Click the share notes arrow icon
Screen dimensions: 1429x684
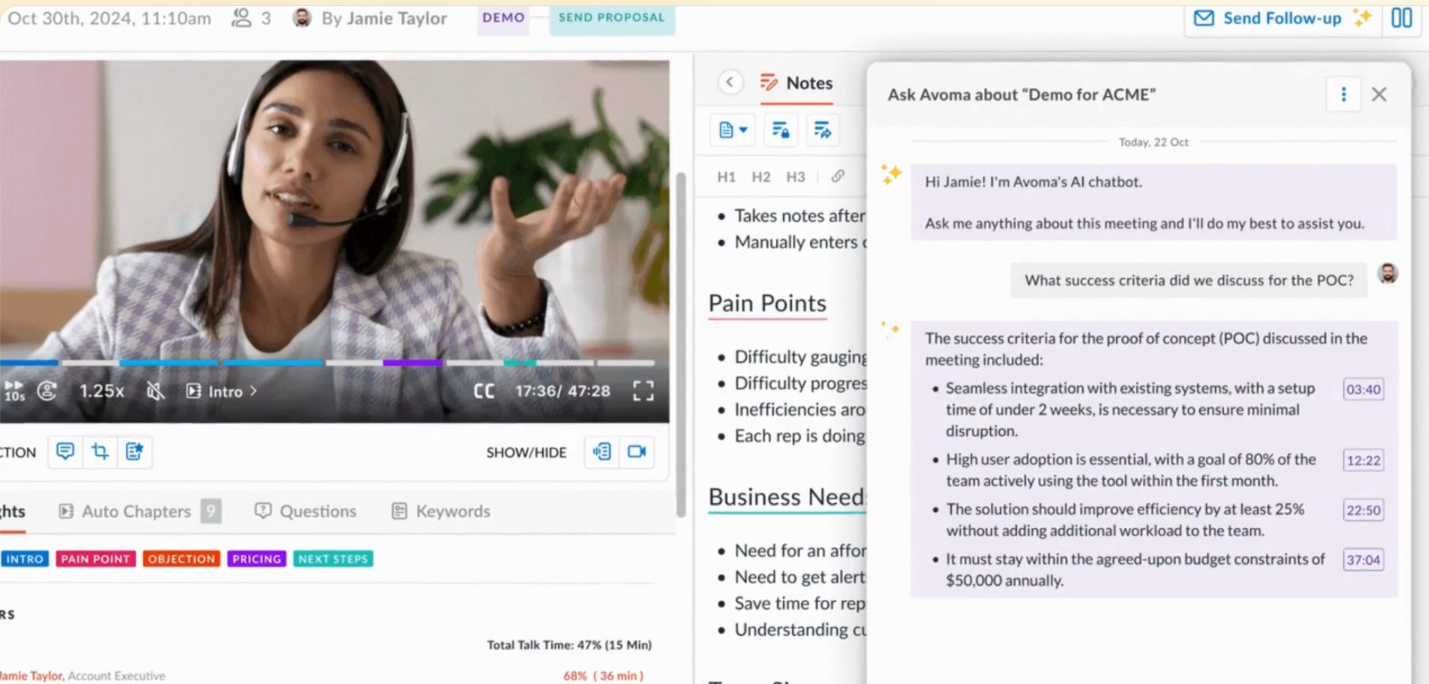point(822,130)
